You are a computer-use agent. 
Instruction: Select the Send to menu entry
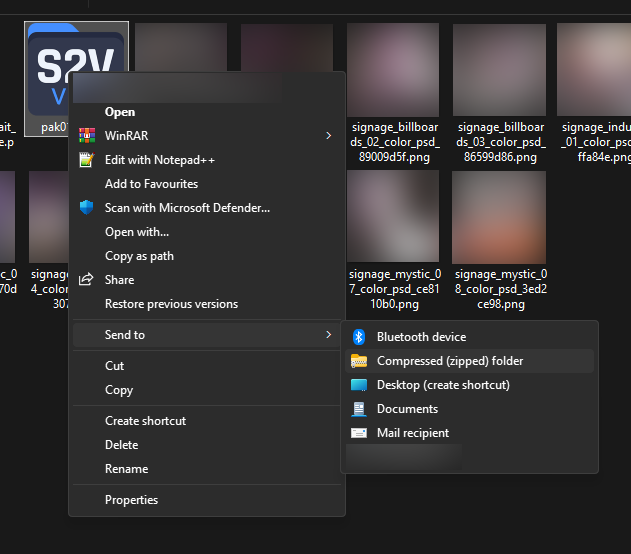click(206, 335)
